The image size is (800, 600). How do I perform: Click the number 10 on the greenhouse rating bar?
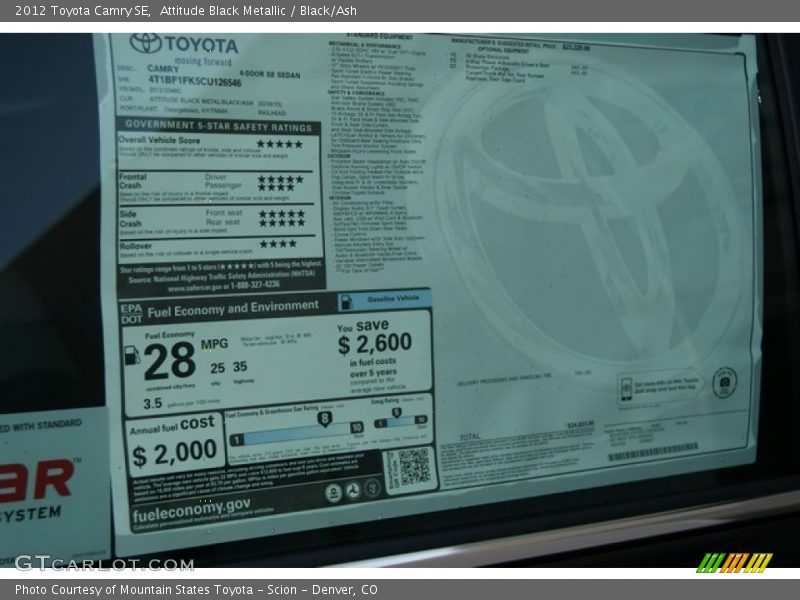[x=357, y=427]
